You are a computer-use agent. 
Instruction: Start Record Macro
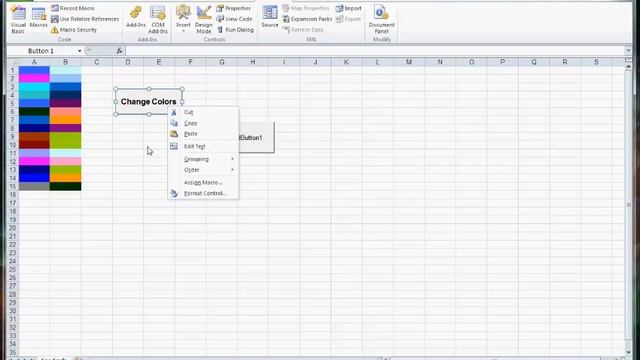click(73, 8)
